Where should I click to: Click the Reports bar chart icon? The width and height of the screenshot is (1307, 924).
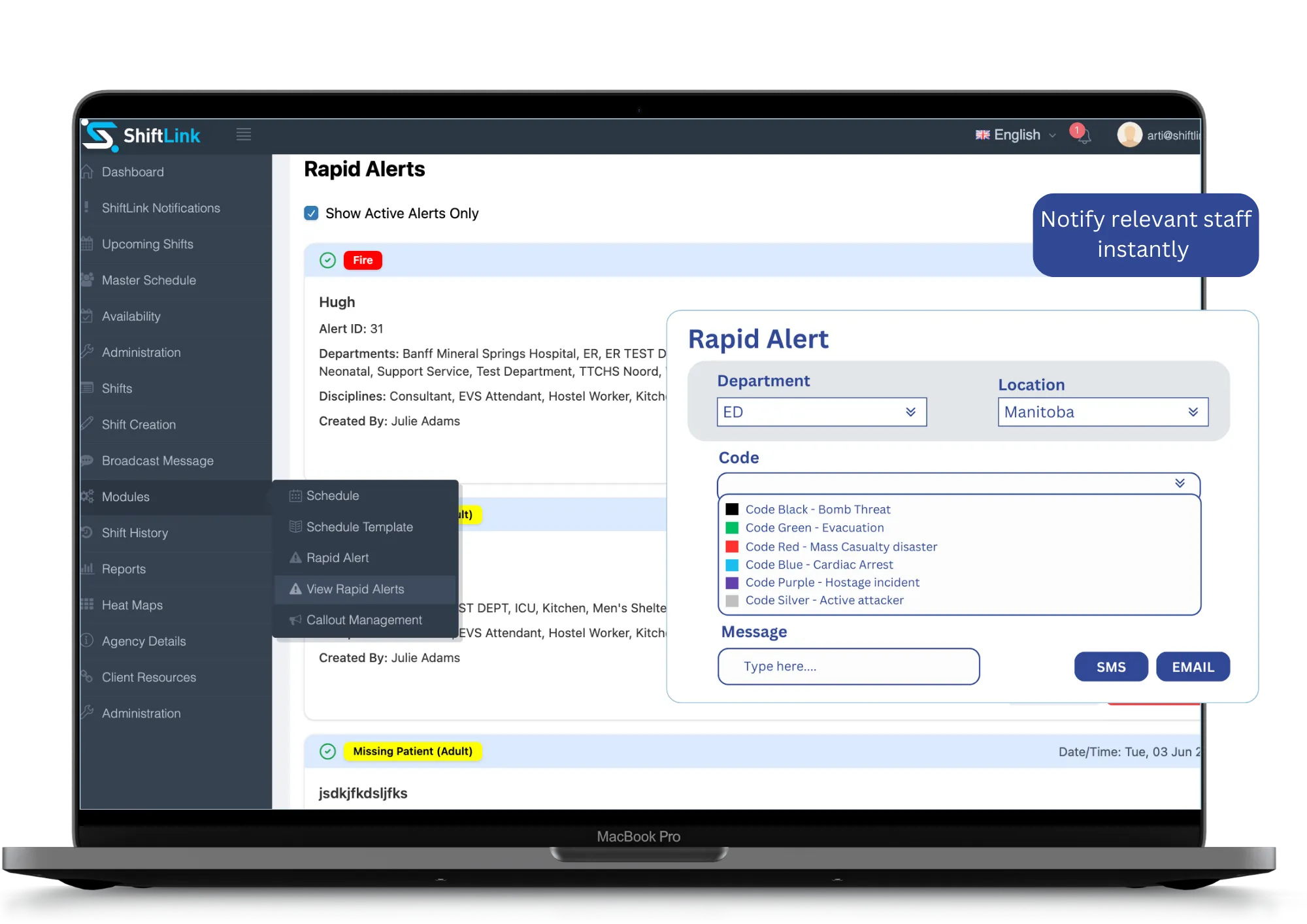[87, 569]
